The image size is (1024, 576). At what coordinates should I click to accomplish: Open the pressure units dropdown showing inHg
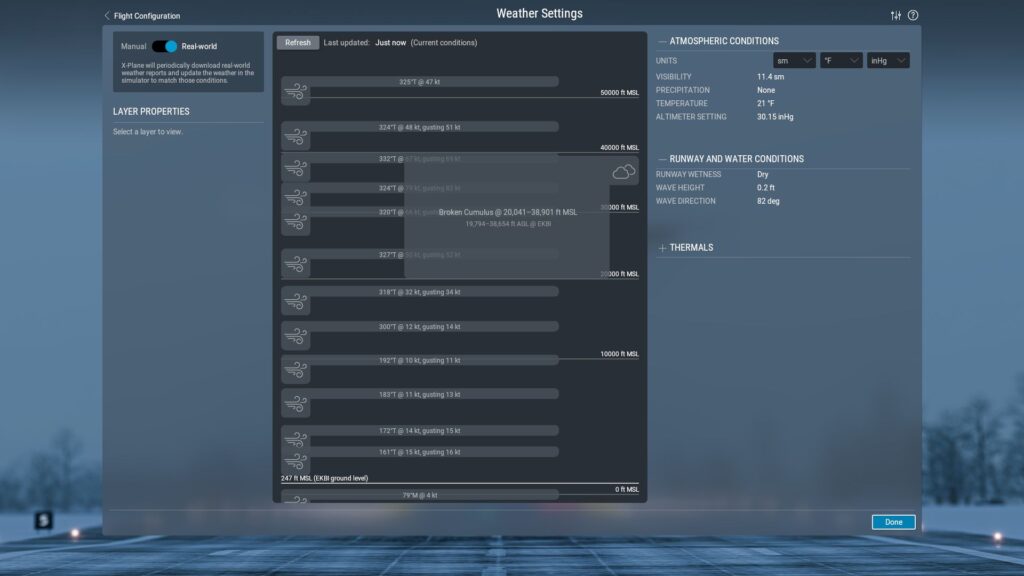click(888, 61)
